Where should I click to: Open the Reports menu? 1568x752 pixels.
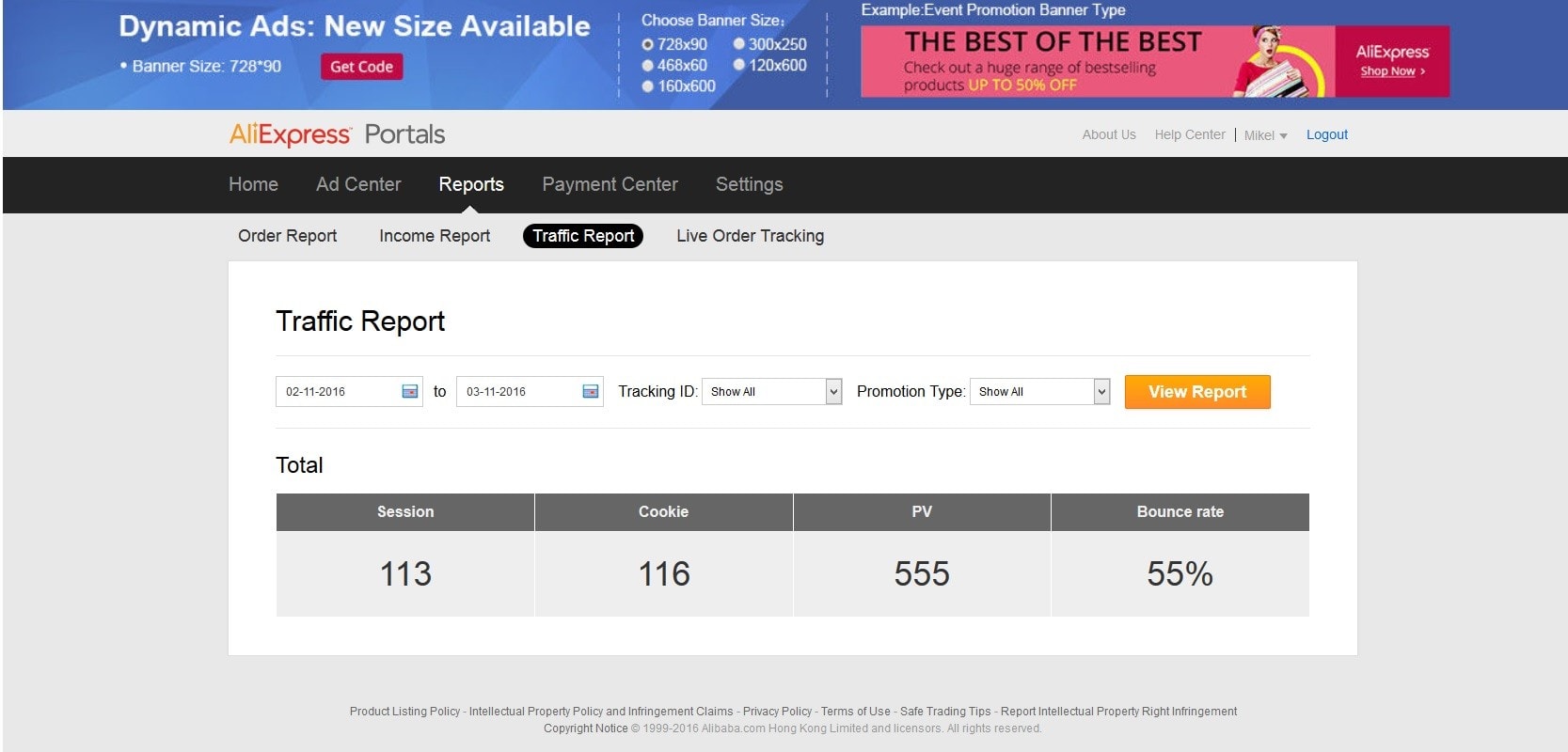(x=471, y=184)
